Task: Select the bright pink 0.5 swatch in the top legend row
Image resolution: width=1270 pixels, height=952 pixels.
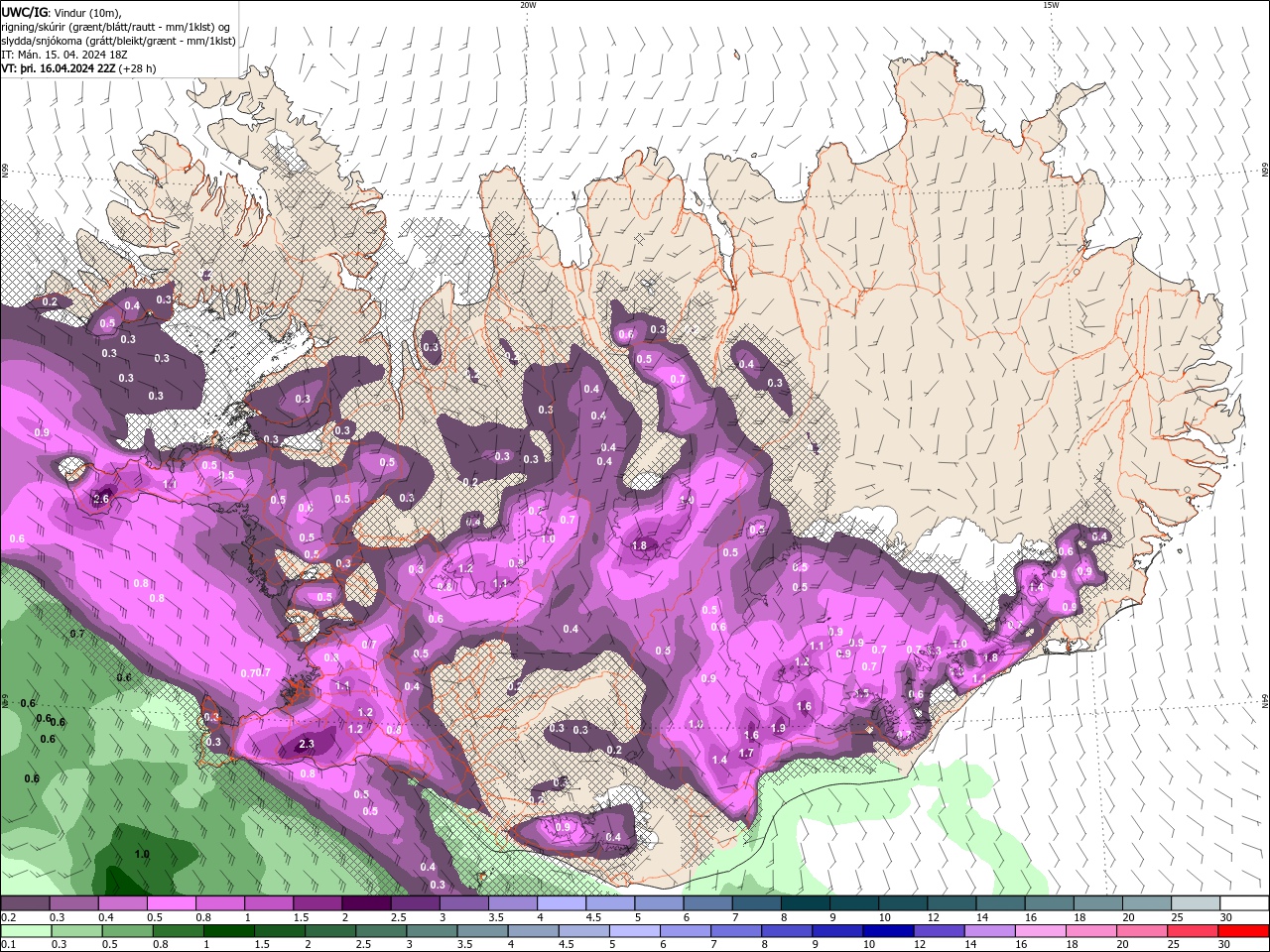Action: click(x=172, y=903)
